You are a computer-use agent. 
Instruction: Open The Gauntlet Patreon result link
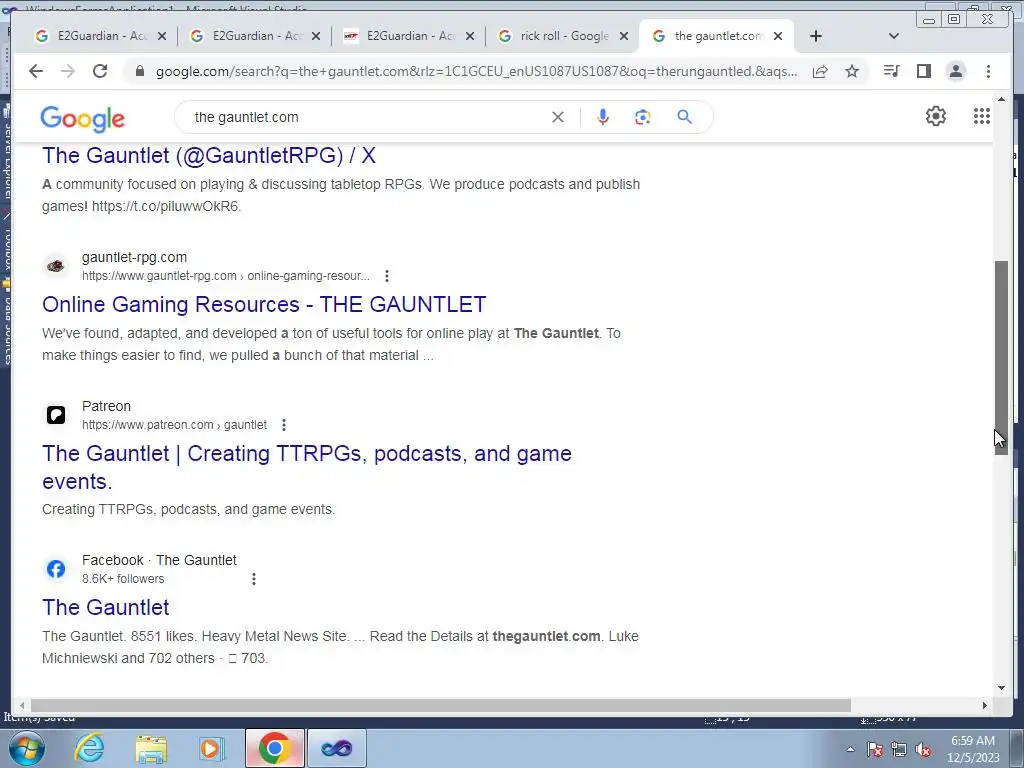coord(306,467)
